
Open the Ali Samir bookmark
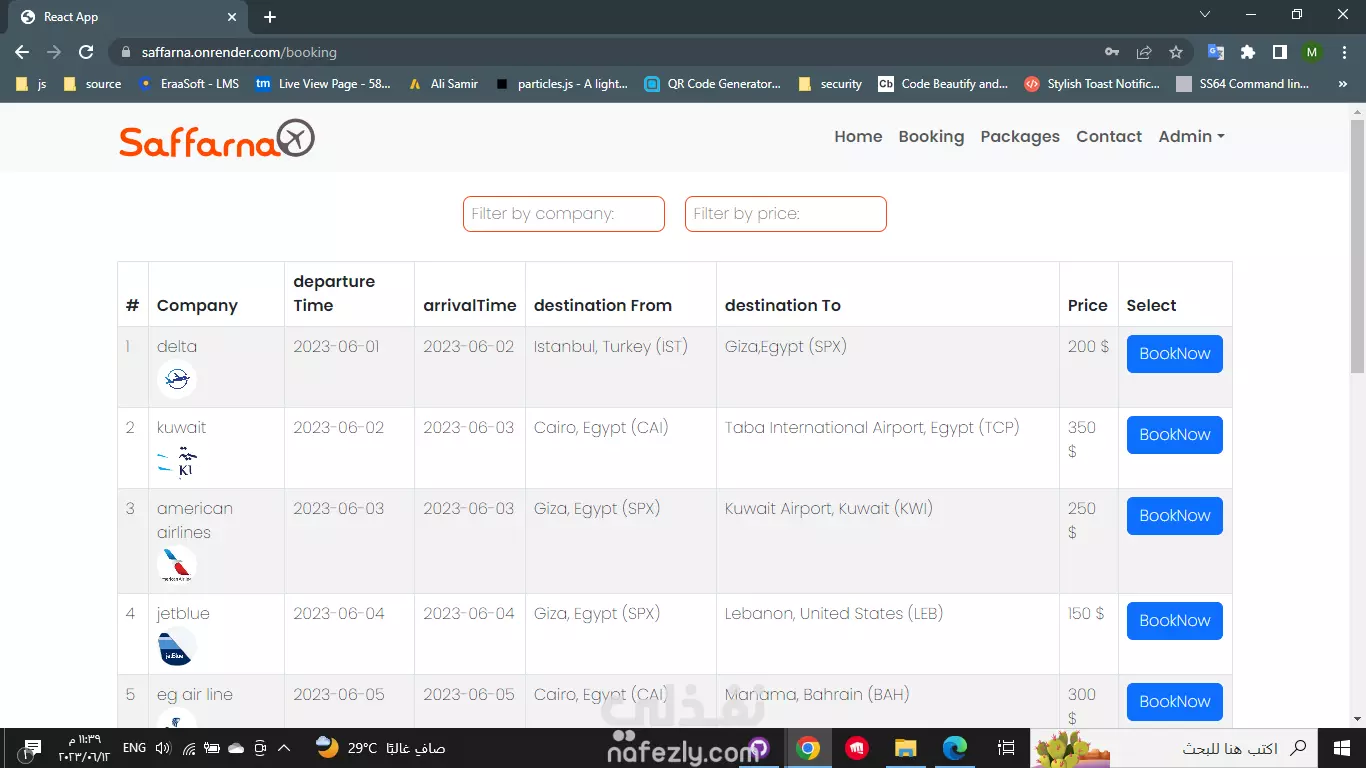click(443, 84)
